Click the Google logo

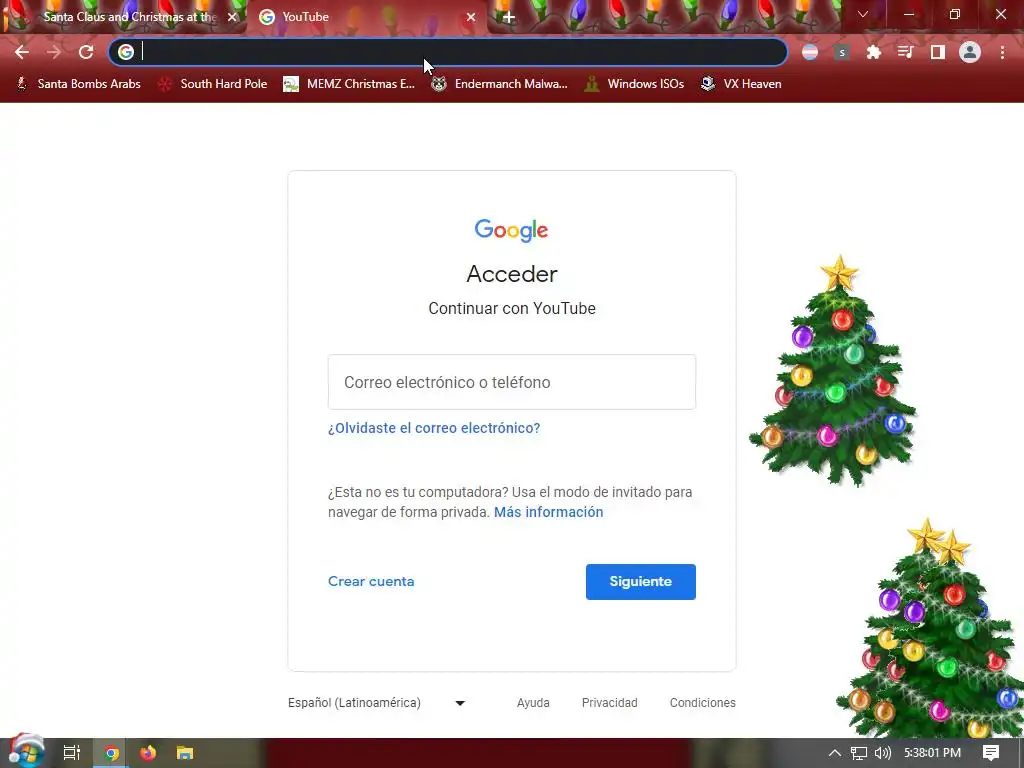tap(511, 231)
